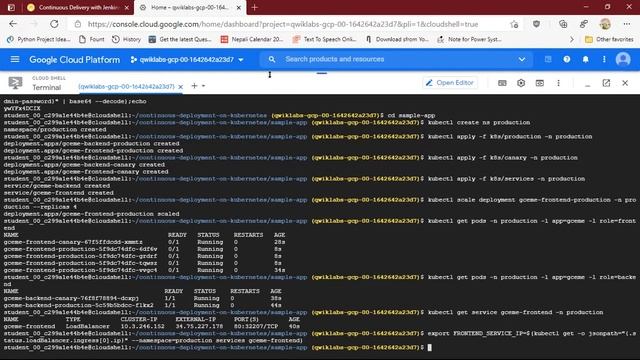Image resolution: width=640 pixels, height=360 pixels.
Task: Open the Fourt bookmark
Action: pyautogui.click(x=92, y=39)
